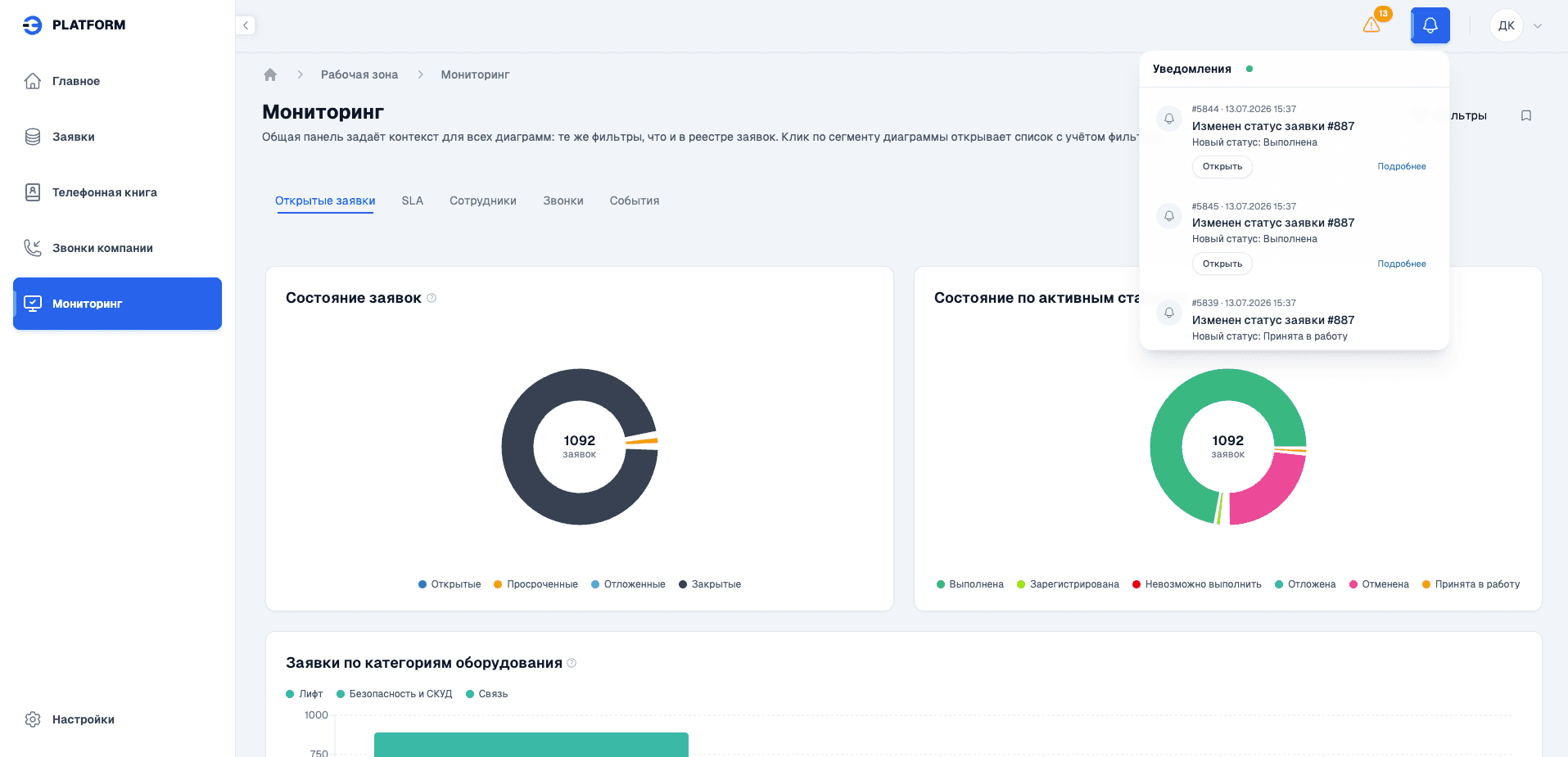Click the bell icon of notification #5839
Image resolution: width=1568 pixels, height=757 pixels.
click(x=1169, y=313)
